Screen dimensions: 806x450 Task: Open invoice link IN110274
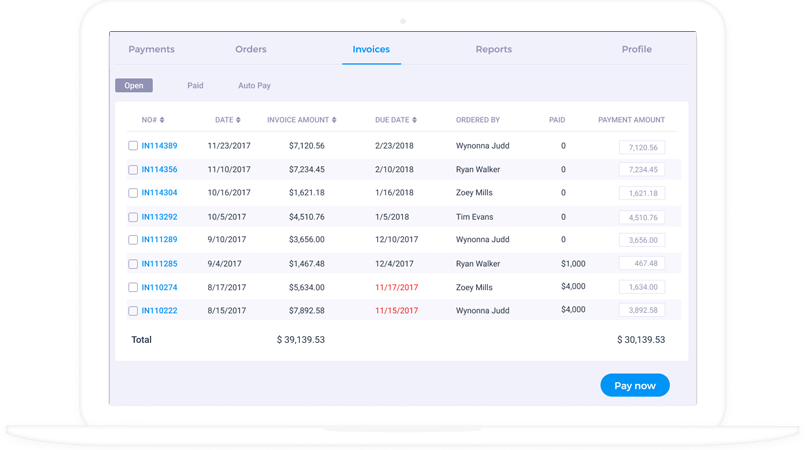pos(159,288)
